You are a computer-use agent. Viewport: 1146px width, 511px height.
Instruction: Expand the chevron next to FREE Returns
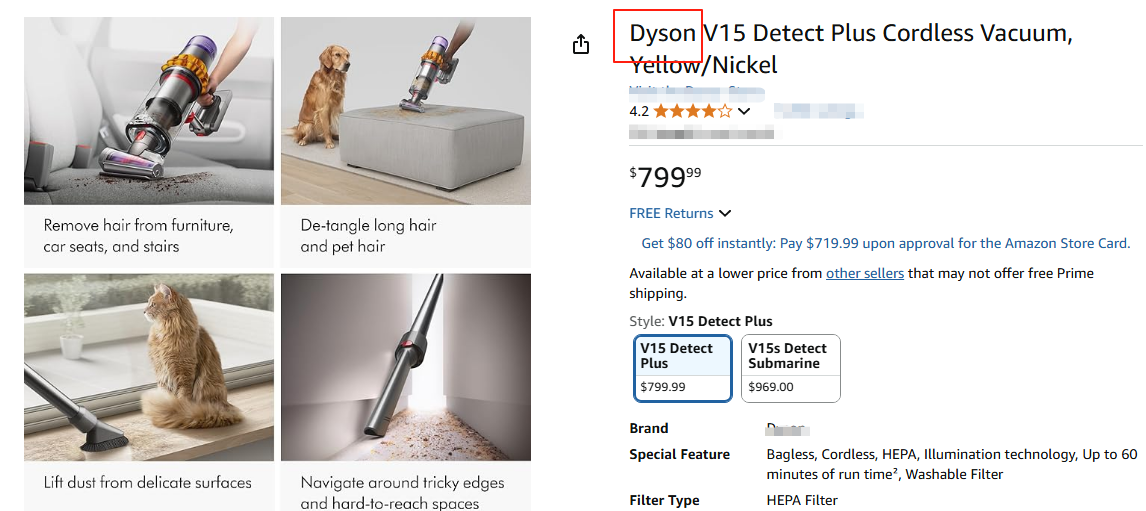[x=725, y=213]
